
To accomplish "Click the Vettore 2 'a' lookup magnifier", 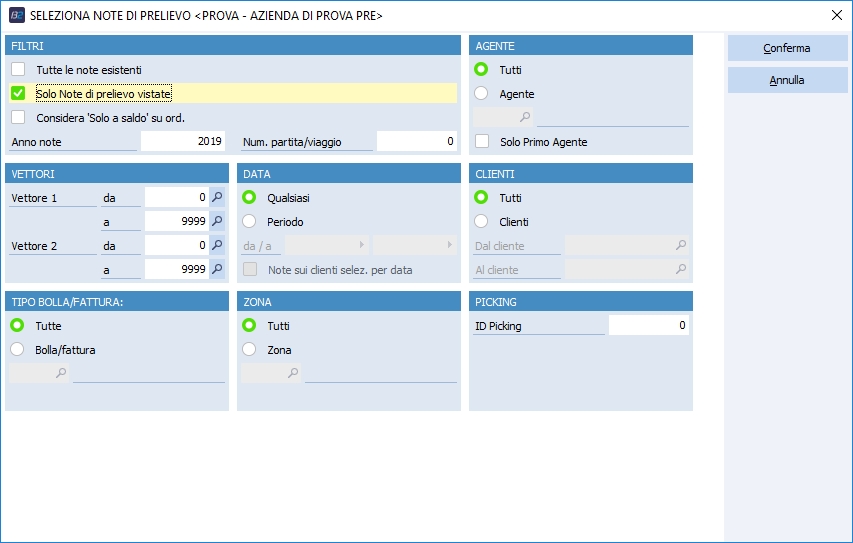I will tap(217, 269).
